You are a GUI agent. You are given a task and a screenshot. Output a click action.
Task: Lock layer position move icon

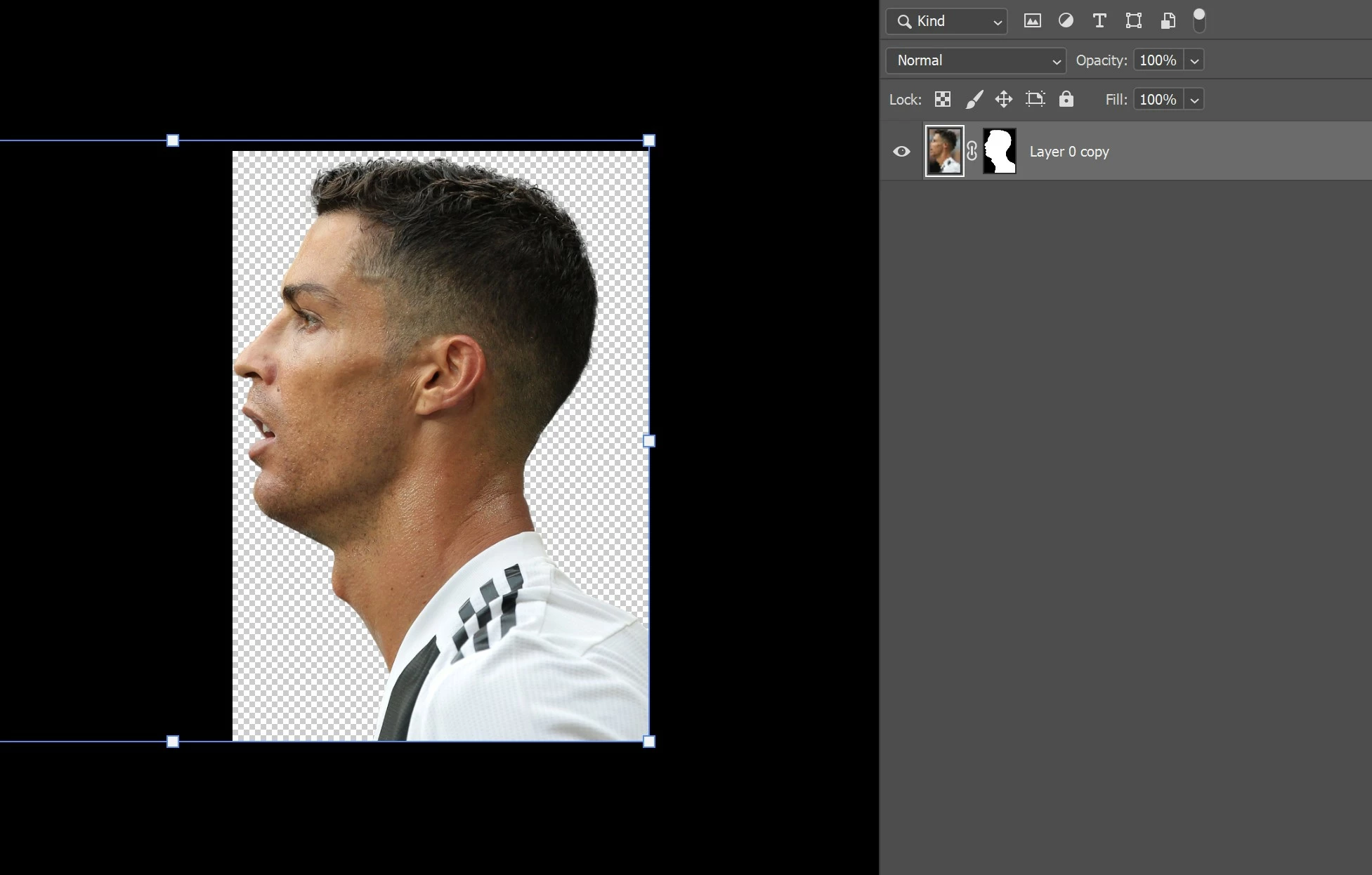(x=1004, y=100)
